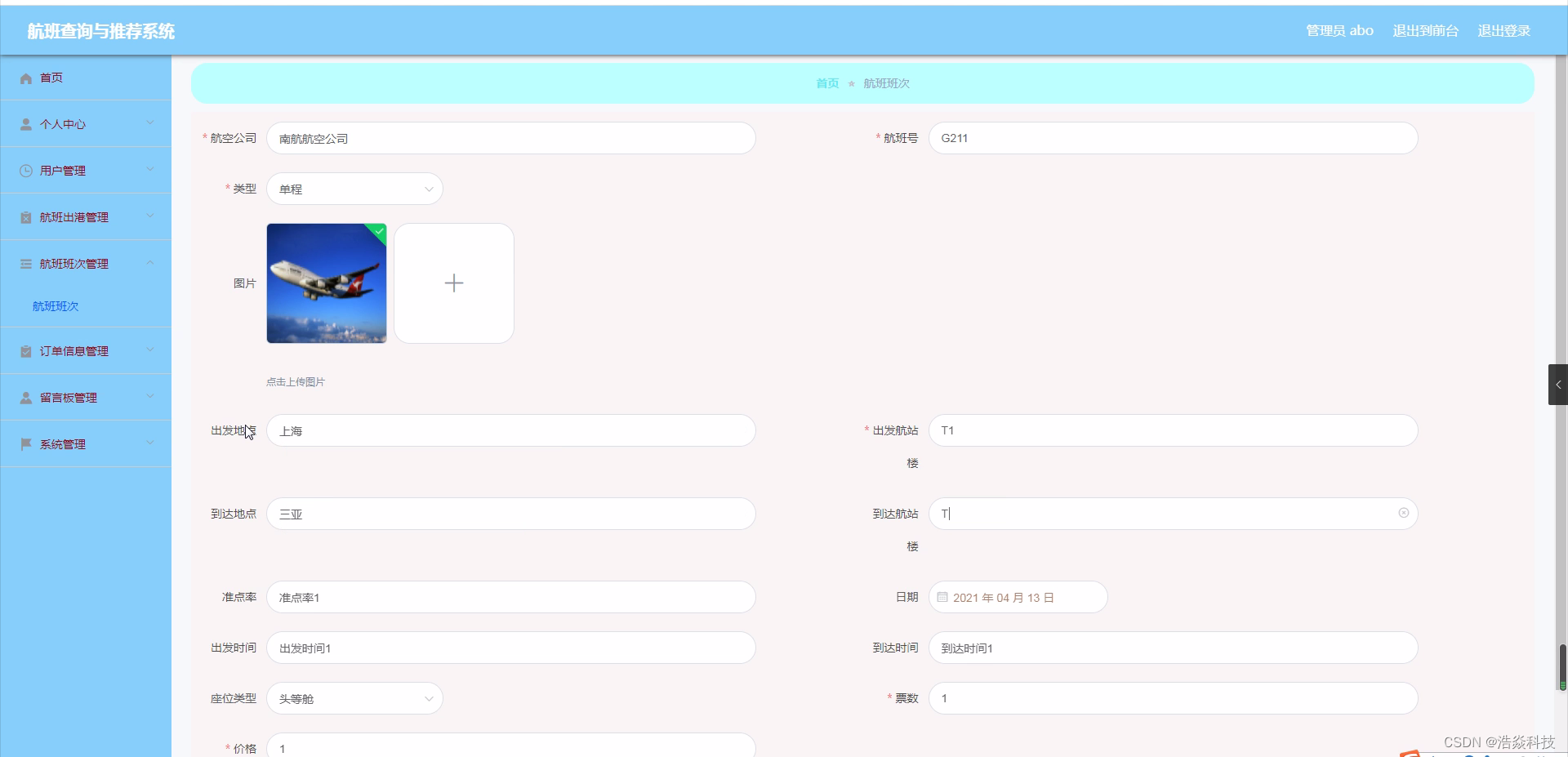Click the list icon beside 航班班次管理

[24, 263]
